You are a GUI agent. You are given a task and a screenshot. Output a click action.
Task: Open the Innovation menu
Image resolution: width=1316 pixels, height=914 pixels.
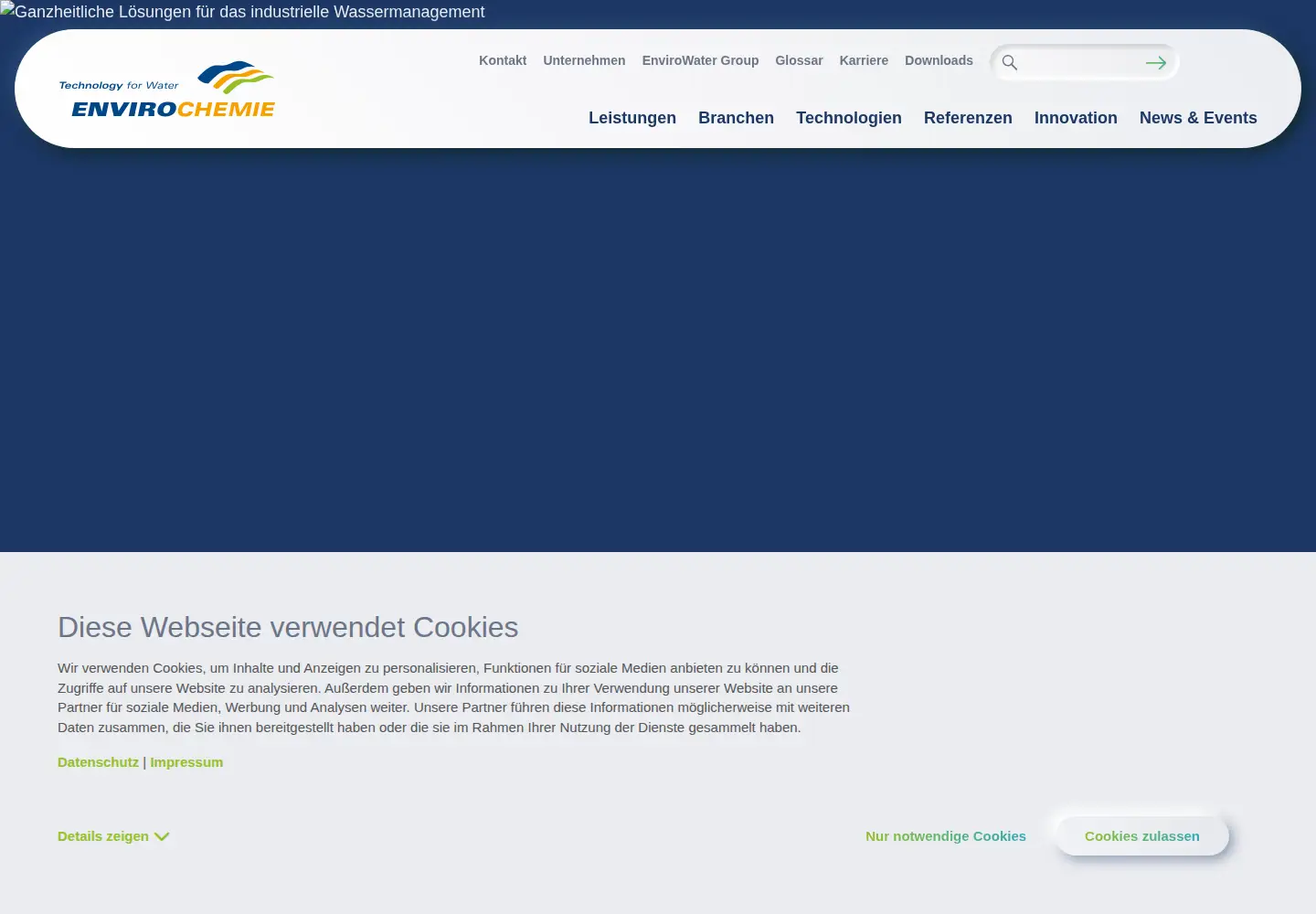1076,118
